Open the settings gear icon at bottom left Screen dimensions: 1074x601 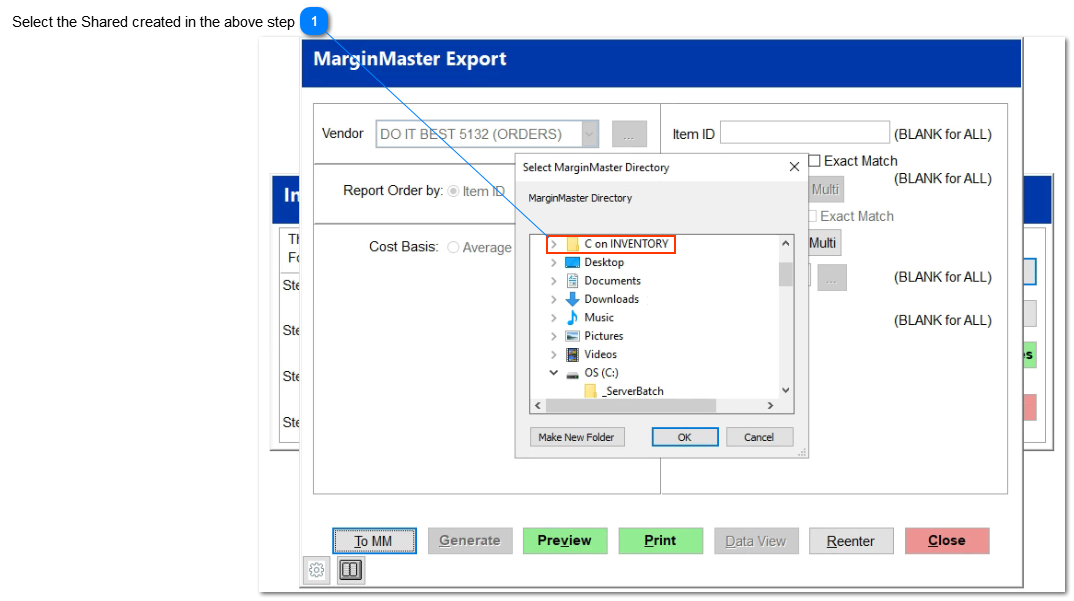(316, 569)
